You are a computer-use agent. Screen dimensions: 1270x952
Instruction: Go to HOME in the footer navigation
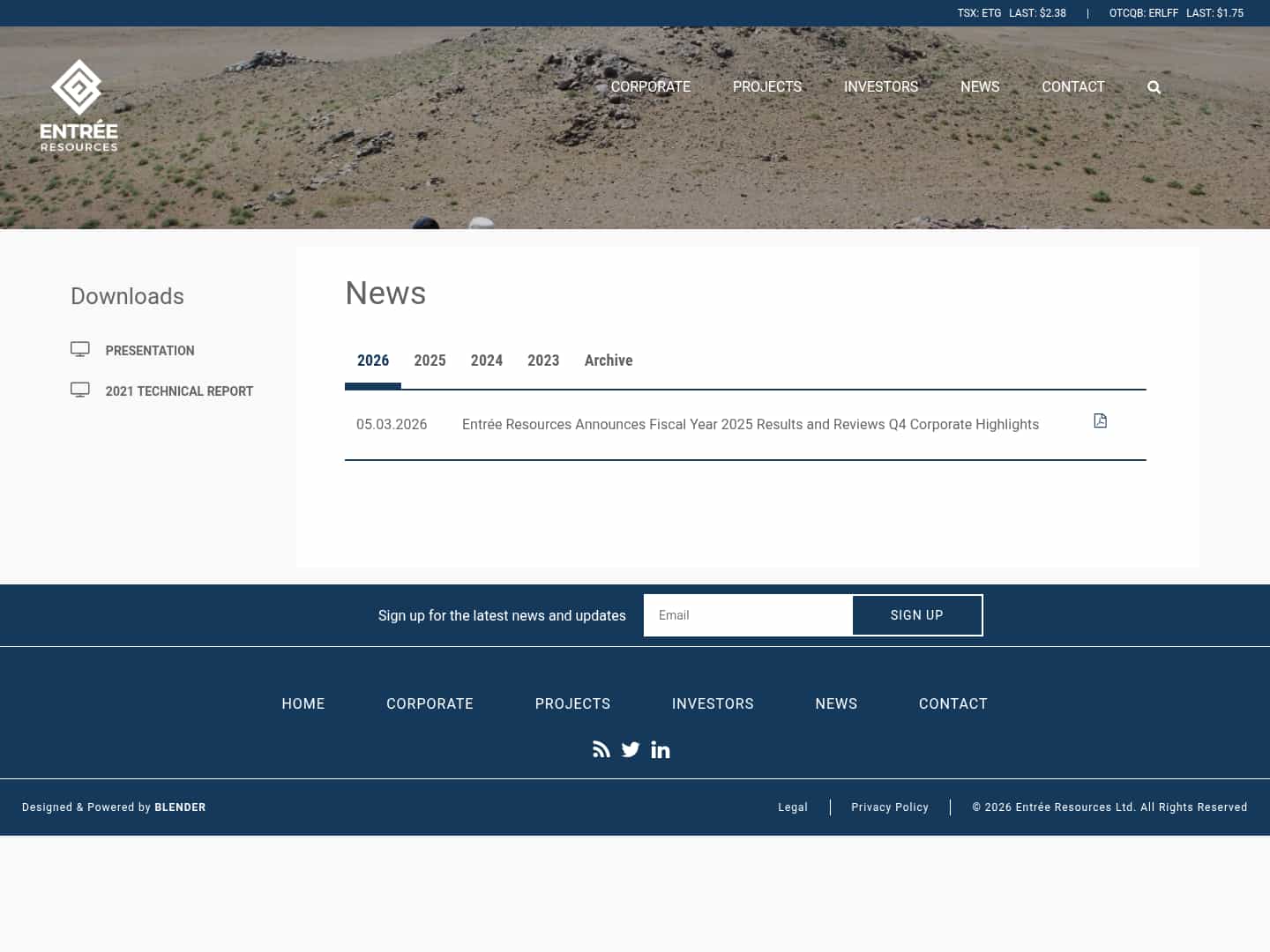coord(303,703)
